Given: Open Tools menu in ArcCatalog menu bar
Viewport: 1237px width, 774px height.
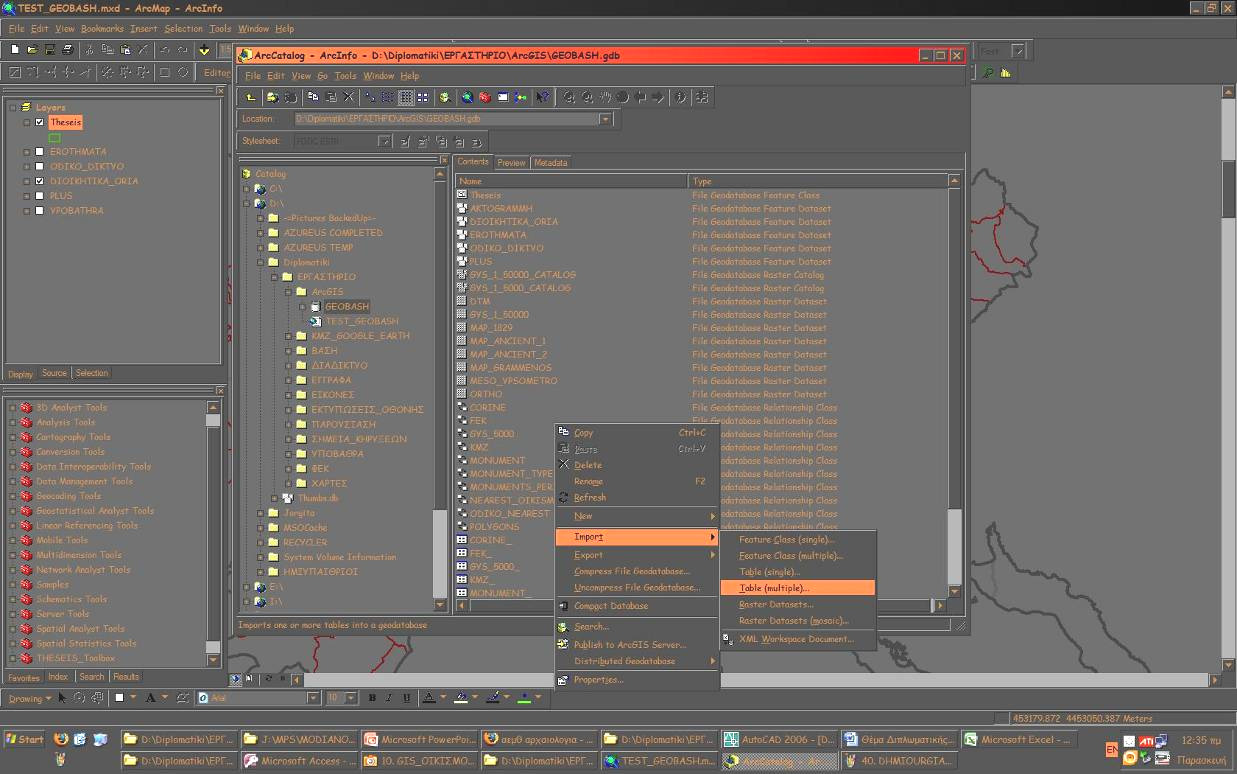Looking at the screenshot, I should 345,76.
